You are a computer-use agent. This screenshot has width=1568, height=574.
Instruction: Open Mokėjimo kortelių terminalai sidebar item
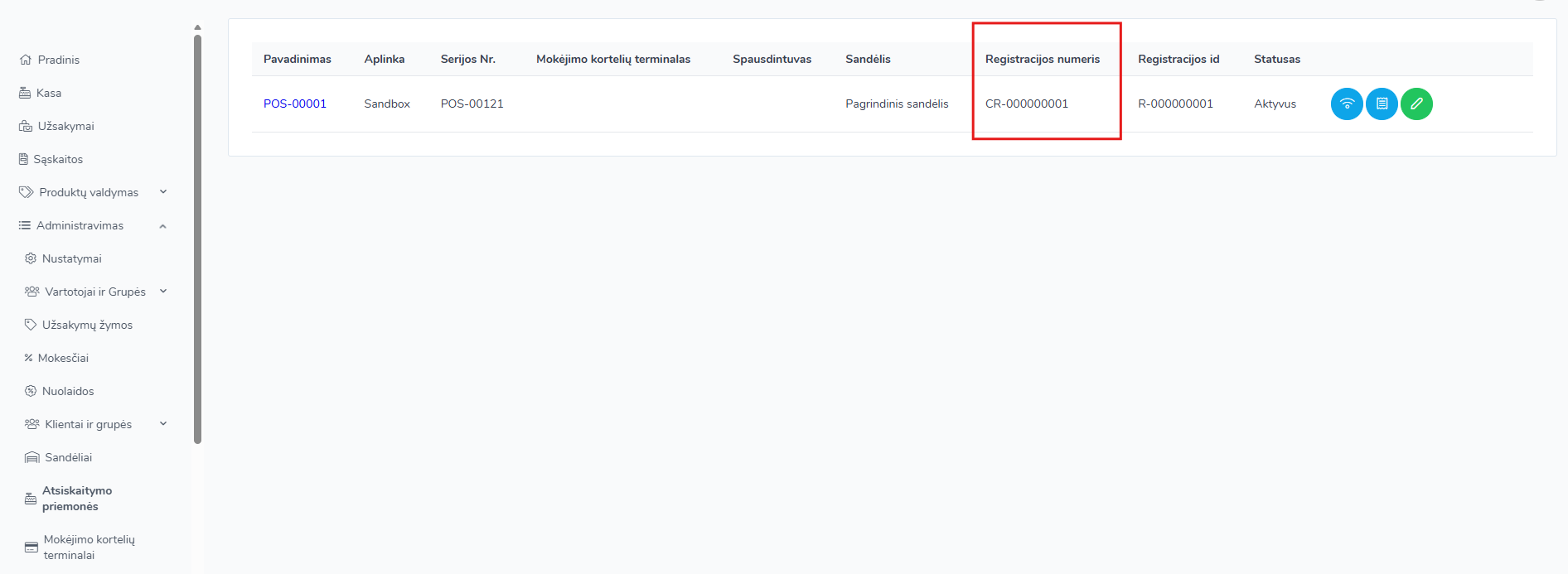tap(89, 547)
